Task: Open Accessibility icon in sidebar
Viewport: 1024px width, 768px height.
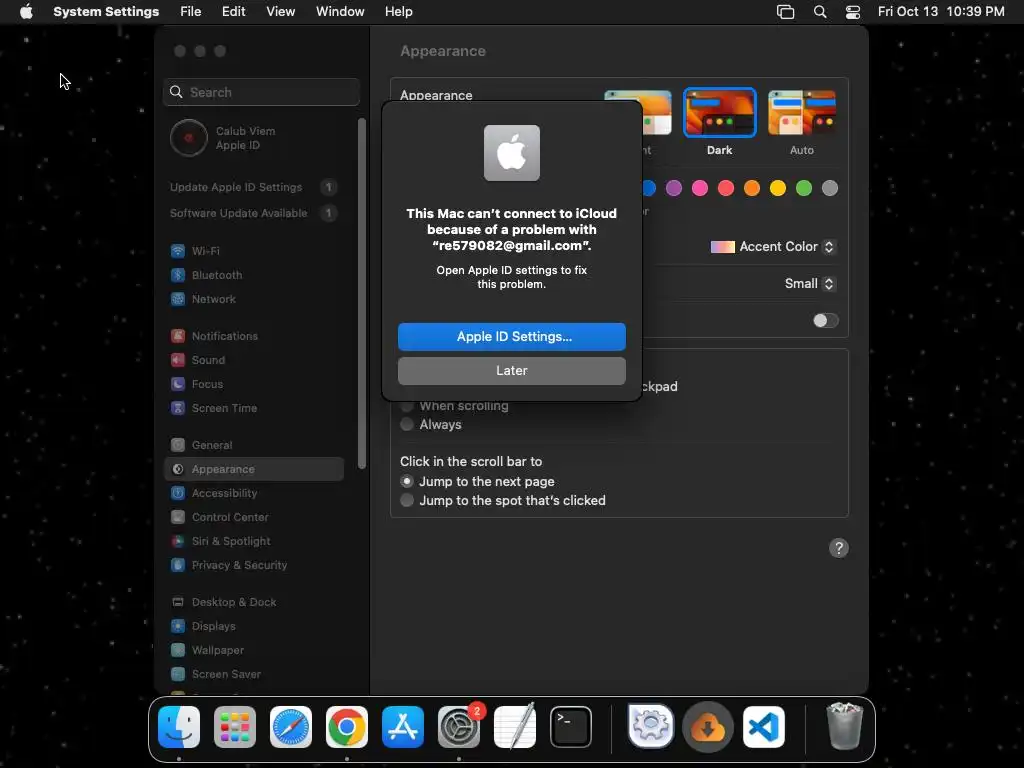Action: 178,493
